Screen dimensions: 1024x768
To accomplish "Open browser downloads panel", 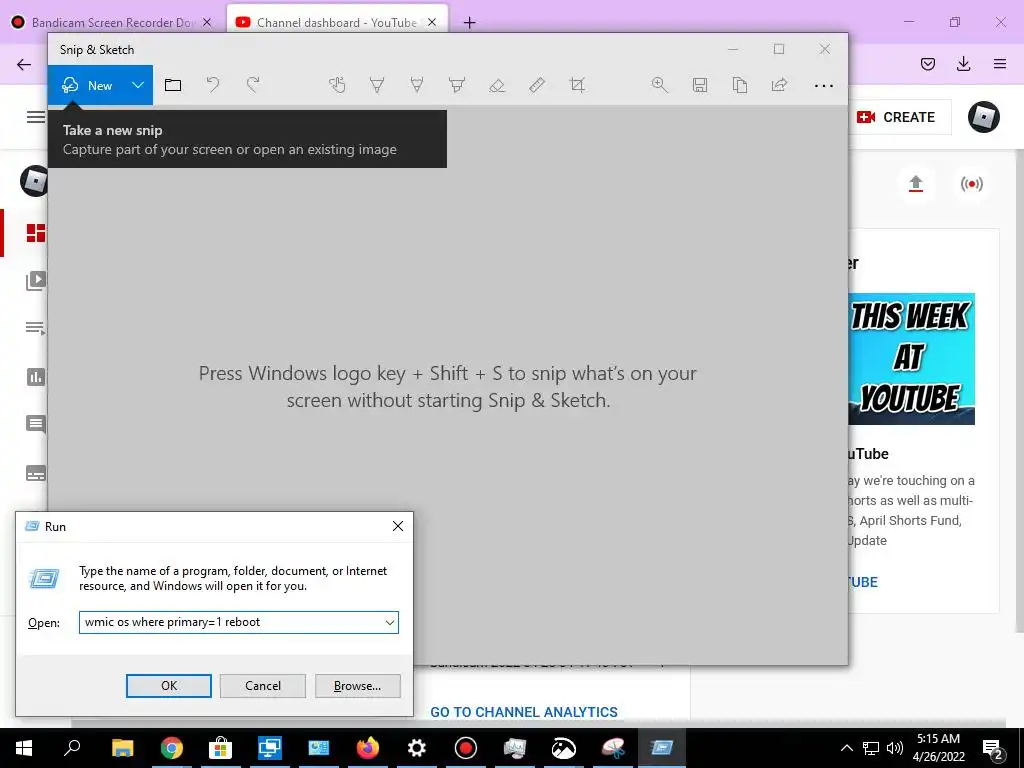I will (x=964, y=64).
